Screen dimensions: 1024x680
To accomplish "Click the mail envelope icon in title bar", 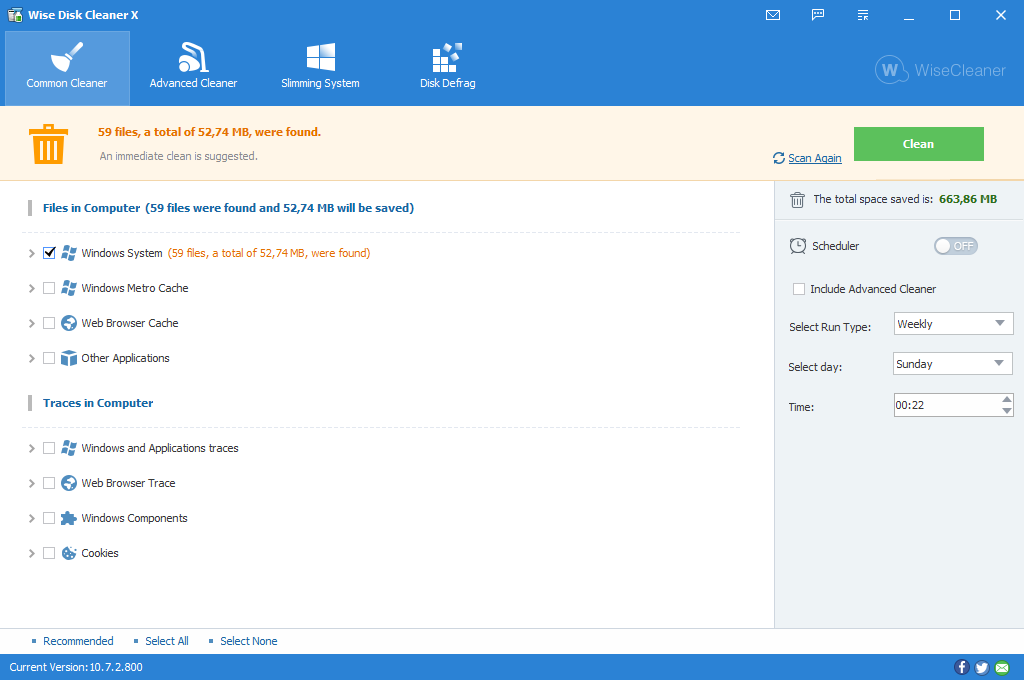I will 773,15.
